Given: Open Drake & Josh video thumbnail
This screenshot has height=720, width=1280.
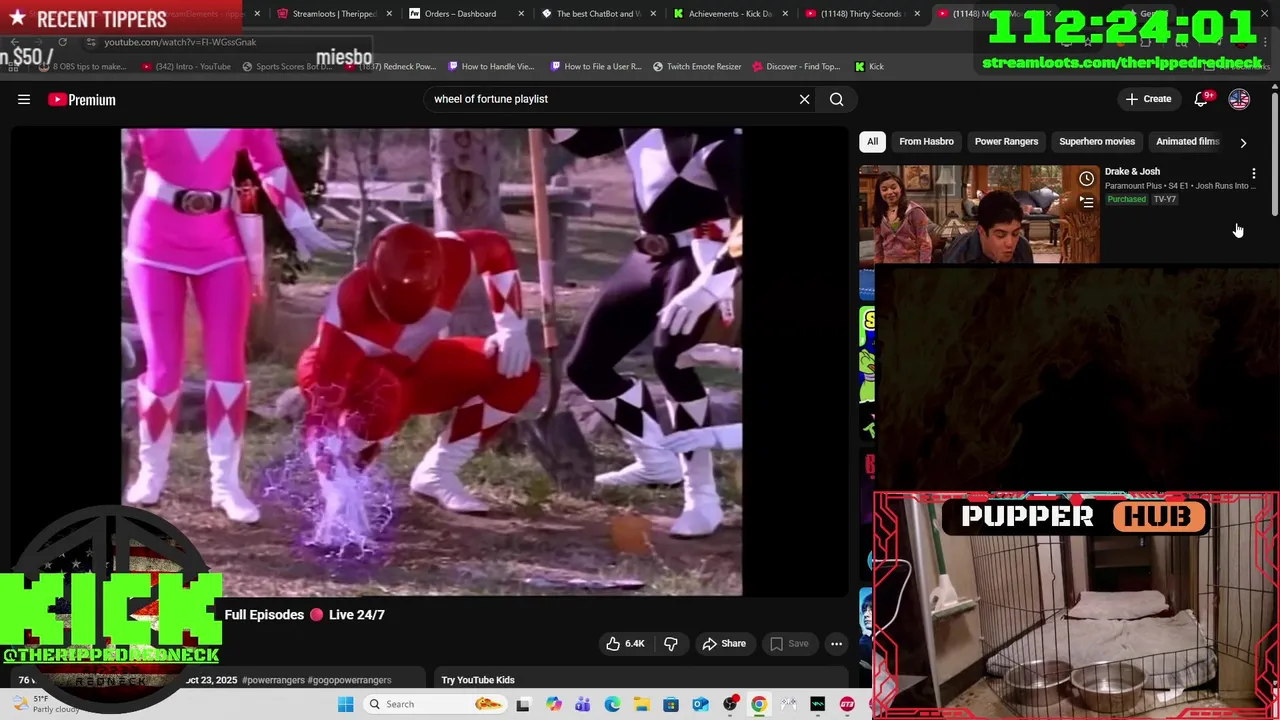Looking at the screenshot, I should tap(979, 214).
